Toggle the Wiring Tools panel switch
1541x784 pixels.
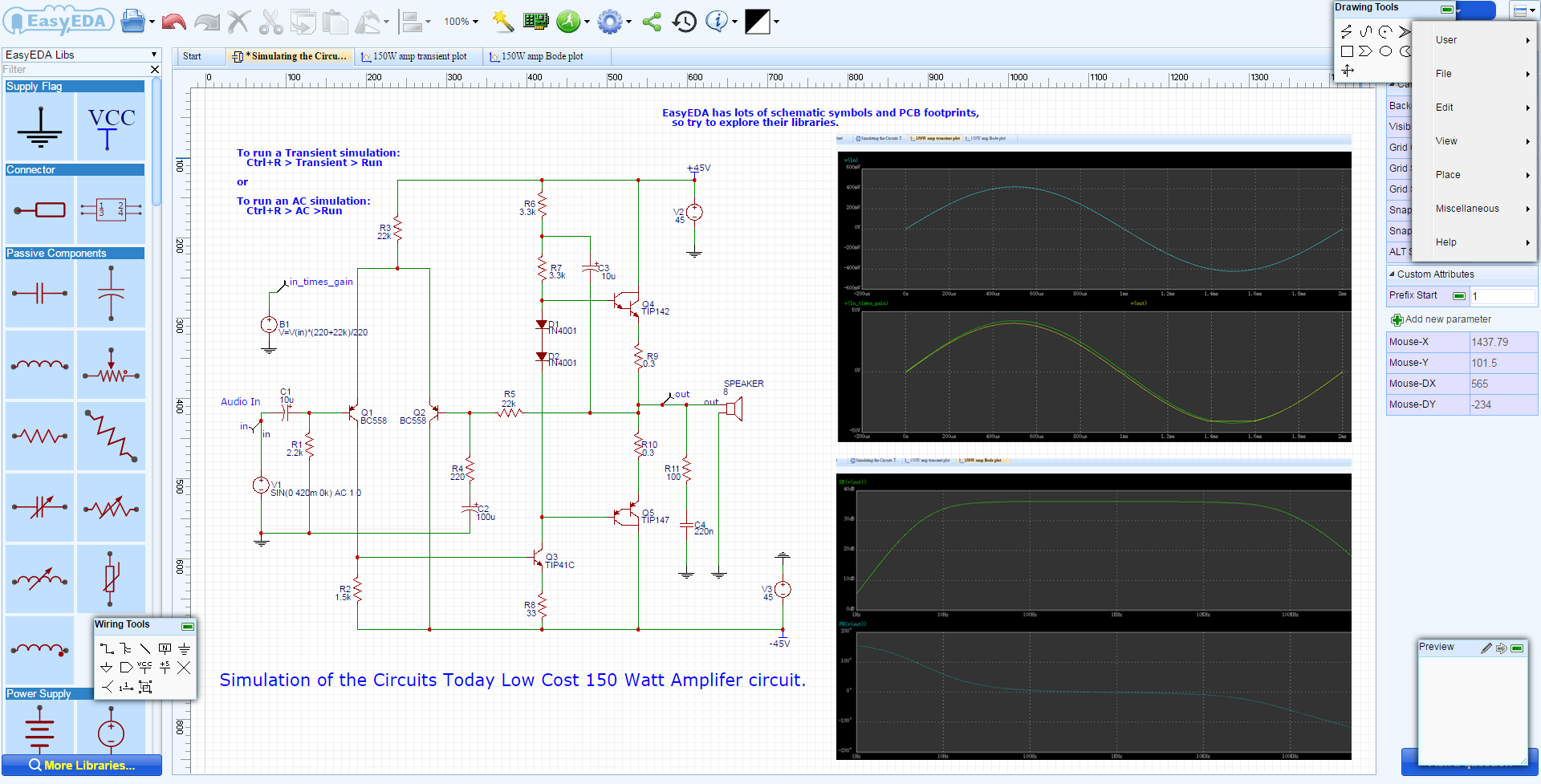pos(188,626)
